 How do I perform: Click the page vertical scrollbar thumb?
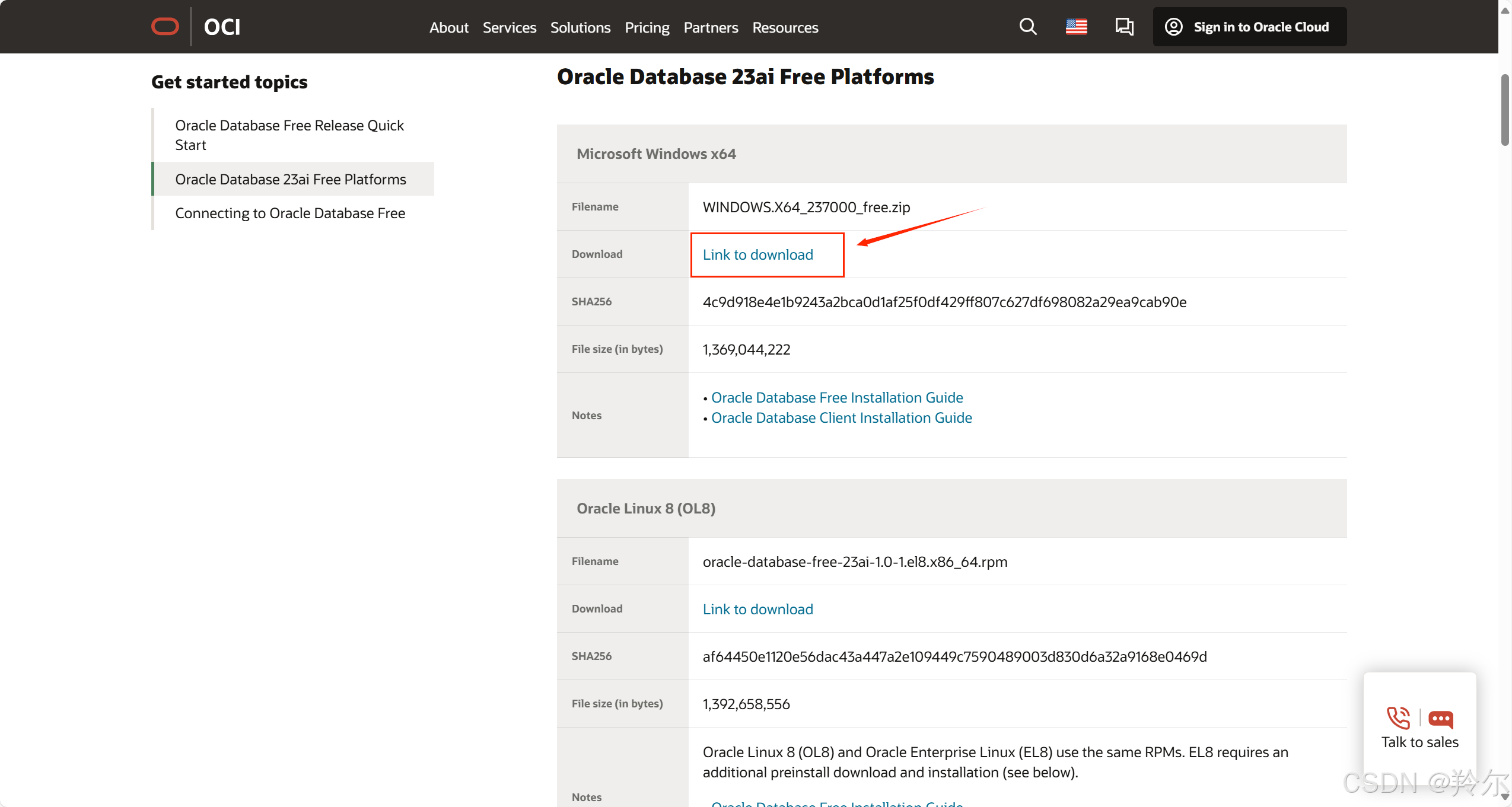point(1504,110)
